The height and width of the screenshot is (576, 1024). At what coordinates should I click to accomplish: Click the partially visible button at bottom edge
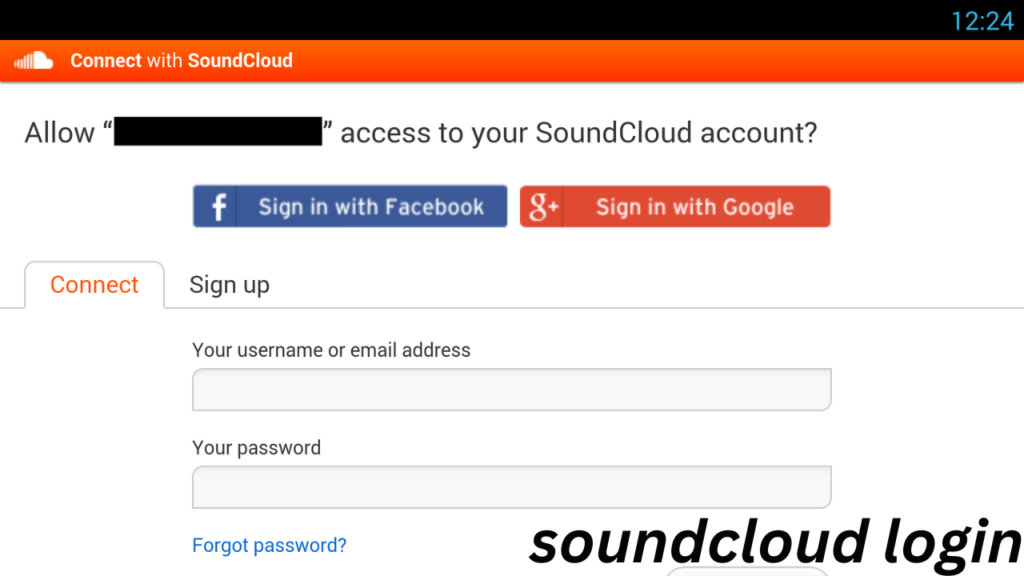point(747,571)
